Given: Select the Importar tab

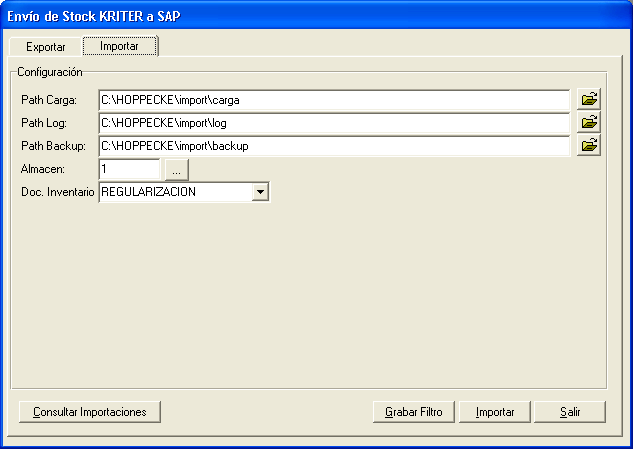Looking at the screenshot, I should point(119,46).
